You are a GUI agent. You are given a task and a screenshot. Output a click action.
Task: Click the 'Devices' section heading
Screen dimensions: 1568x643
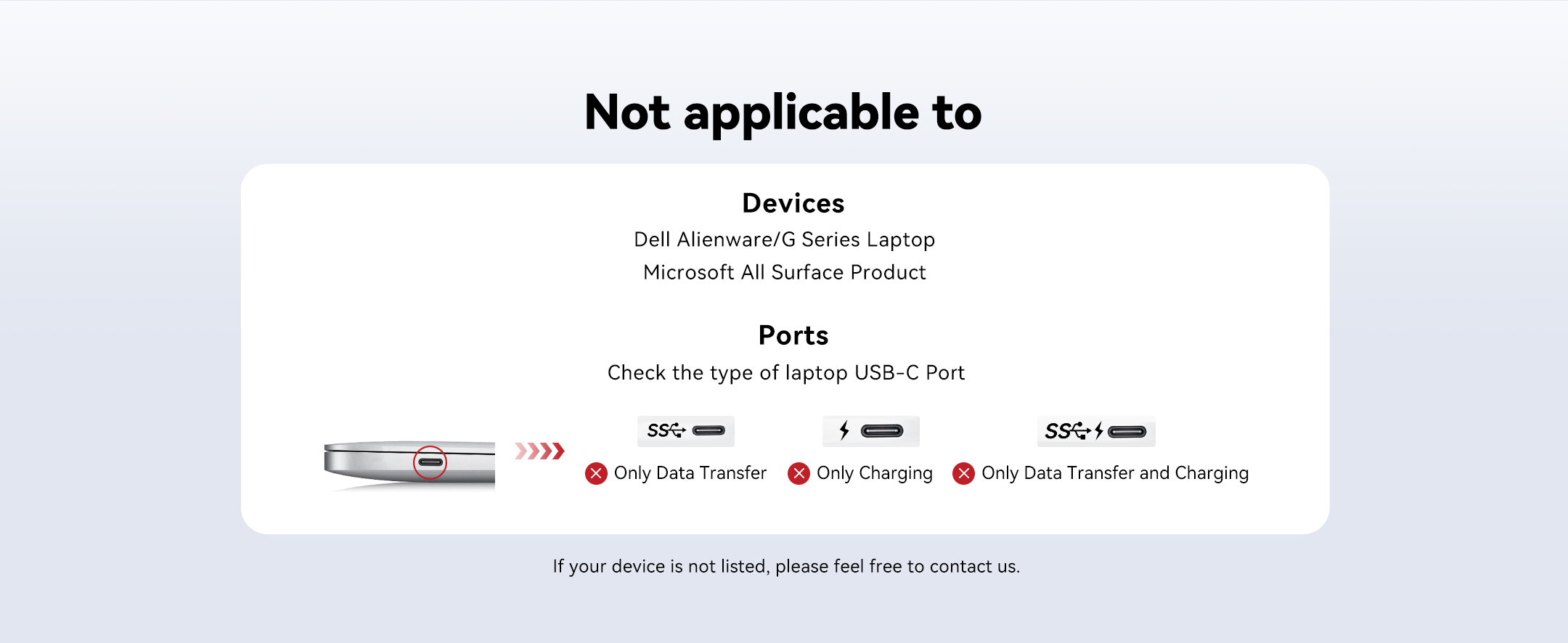793,203
